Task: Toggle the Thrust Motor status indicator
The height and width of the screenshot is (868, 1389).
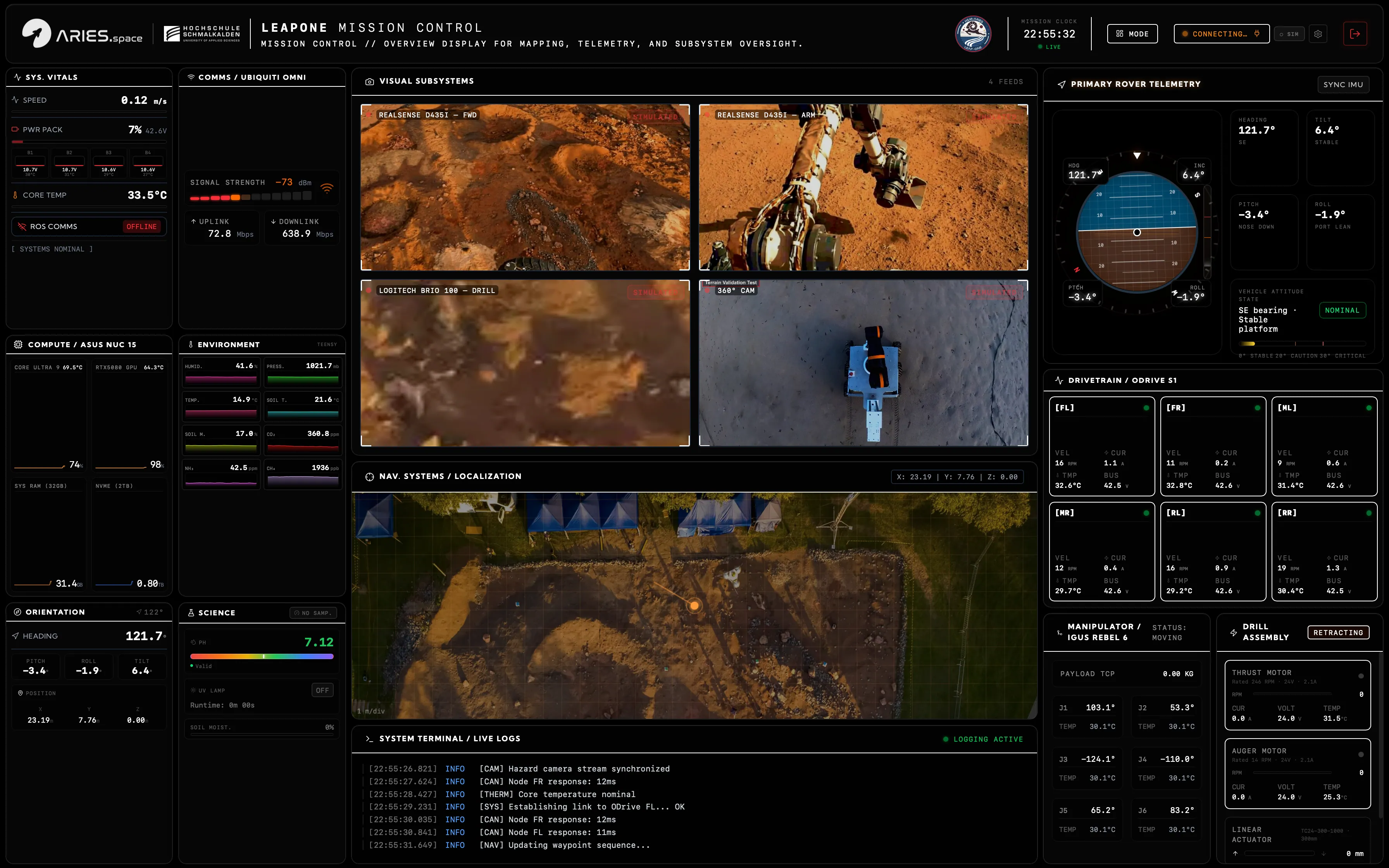Action: click(x=1361, y=676)
